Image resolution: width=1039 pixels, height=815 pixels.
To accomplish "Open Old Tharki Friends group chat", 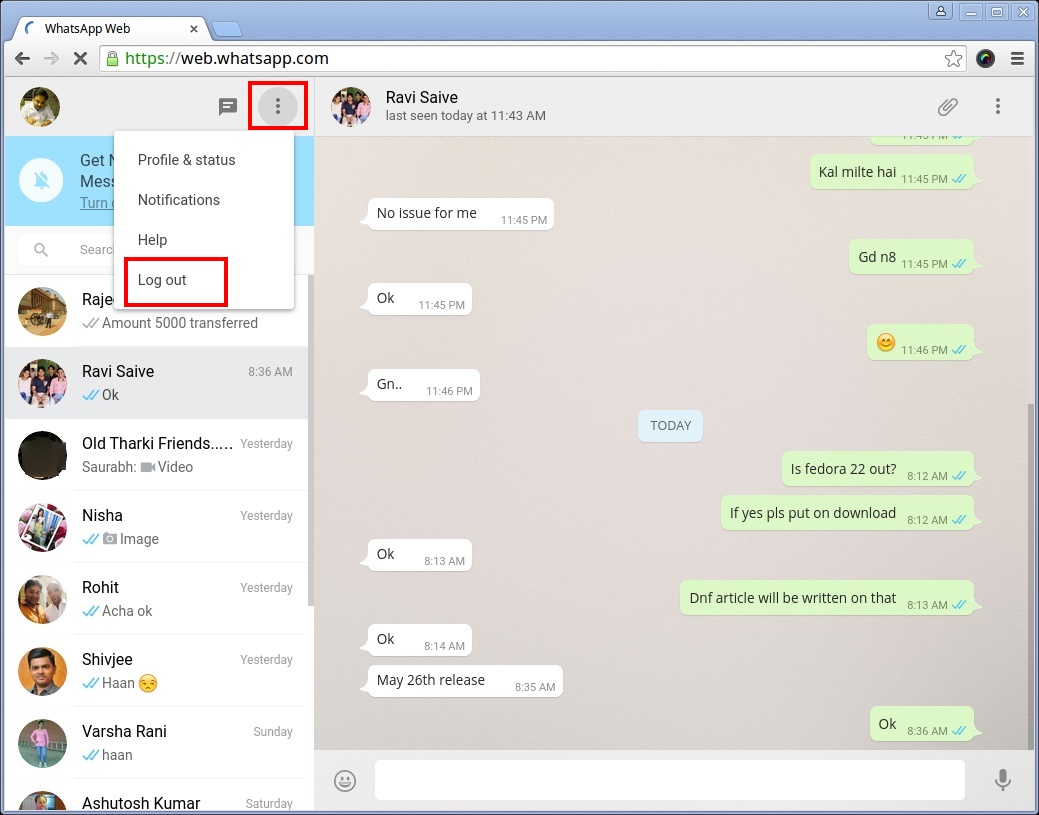I will point(156,455).
